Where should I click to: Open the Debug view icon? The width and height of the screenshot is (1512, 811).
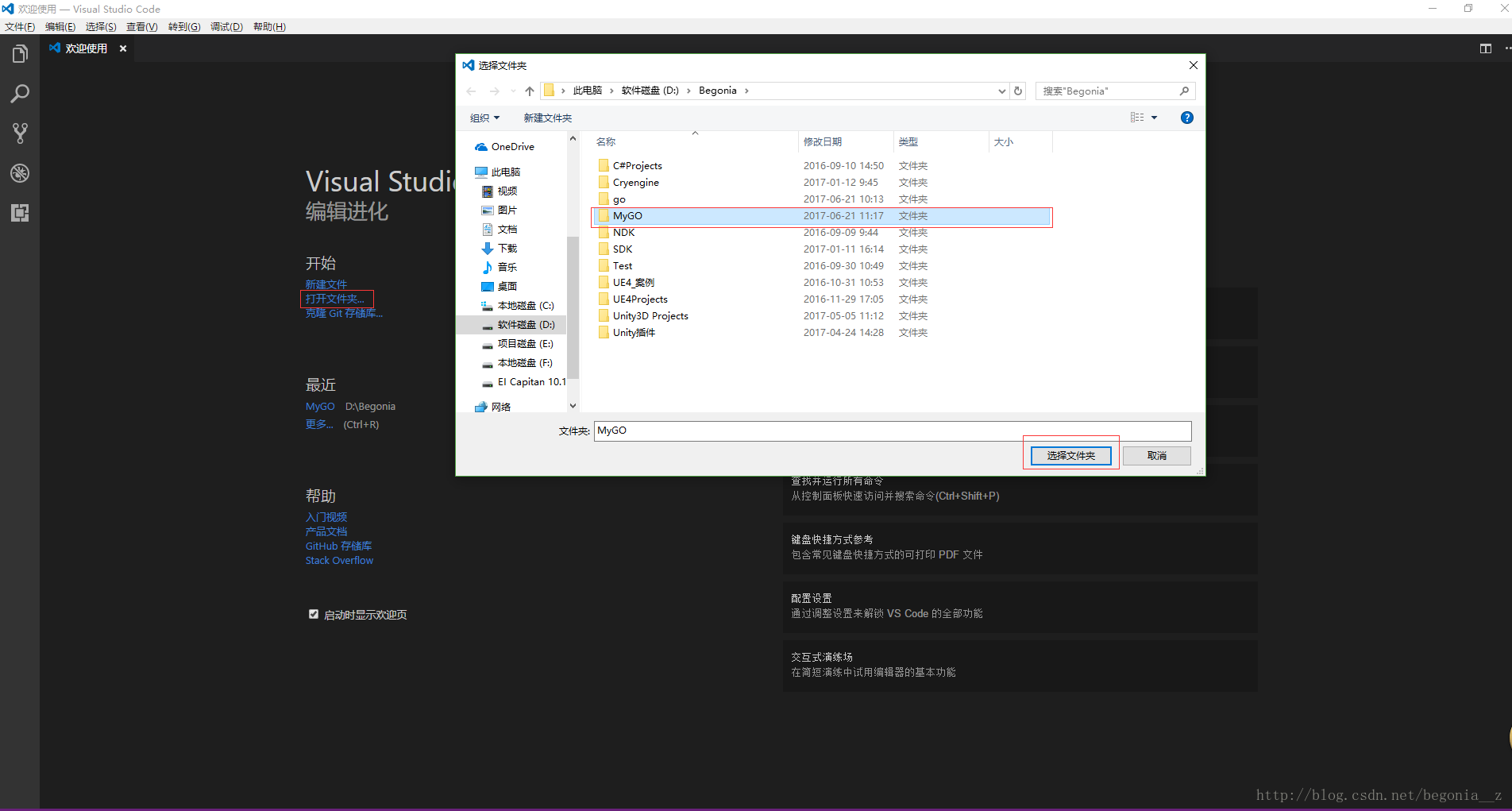pos(20,173)
